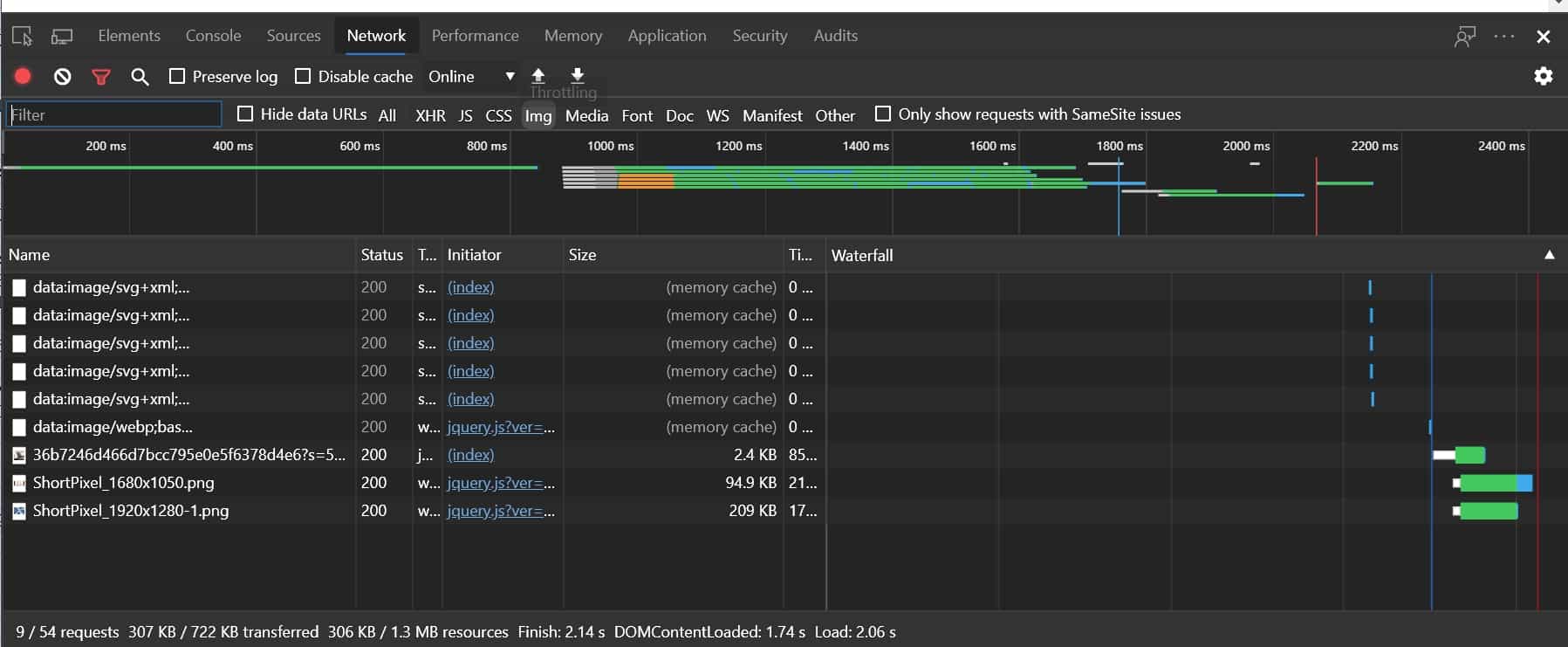Enable the Preserve log checkbox
1568x647 pixels.
(x=177, y=76)
